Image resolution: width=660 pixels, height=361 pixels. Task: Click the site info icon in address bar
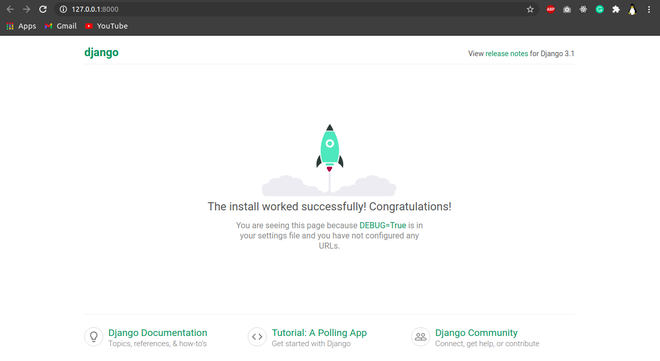click(x=63, y=9)
